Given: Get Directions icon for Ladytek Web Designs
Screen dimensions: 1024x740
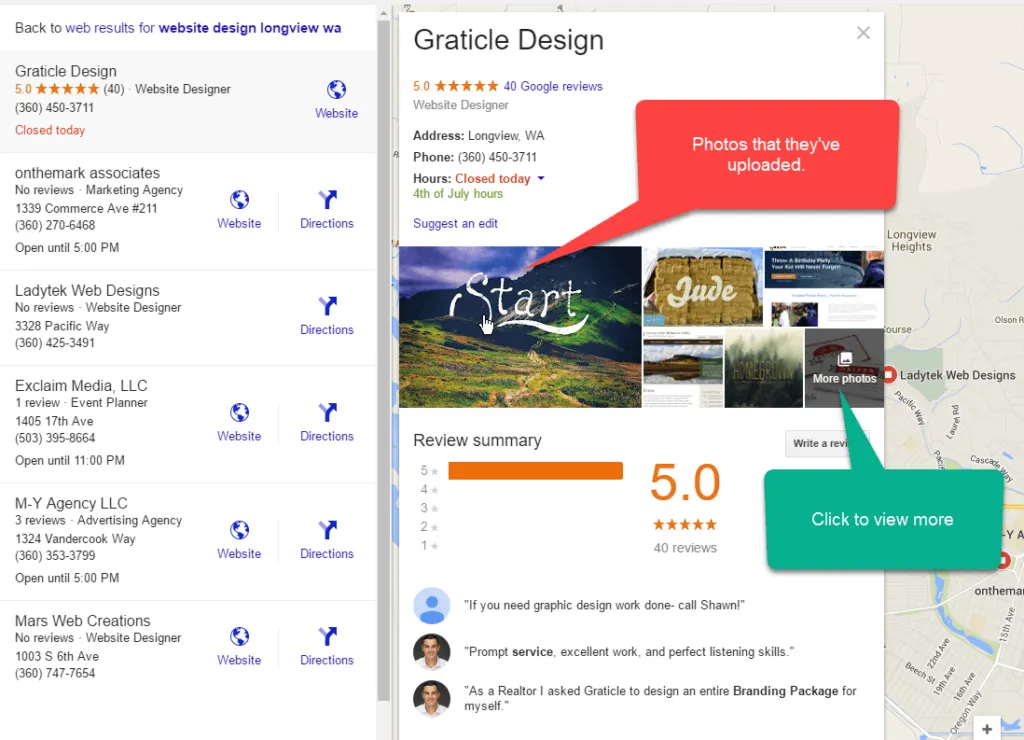Looking at the screenshot, I should (327, 306).
